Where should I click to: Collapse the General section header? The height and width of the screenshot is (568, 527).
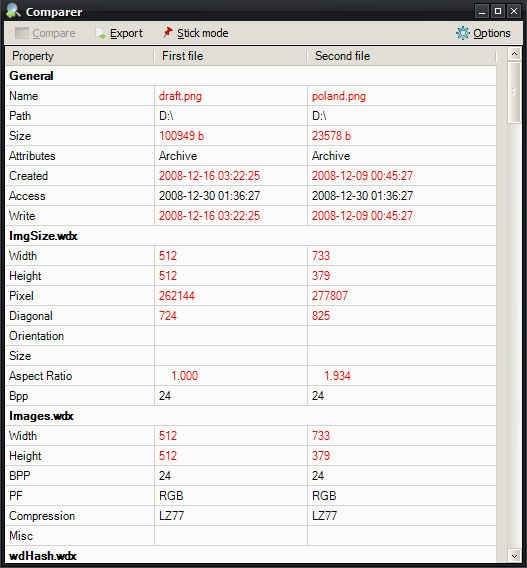pyautogui.click(x=251, y=76)
